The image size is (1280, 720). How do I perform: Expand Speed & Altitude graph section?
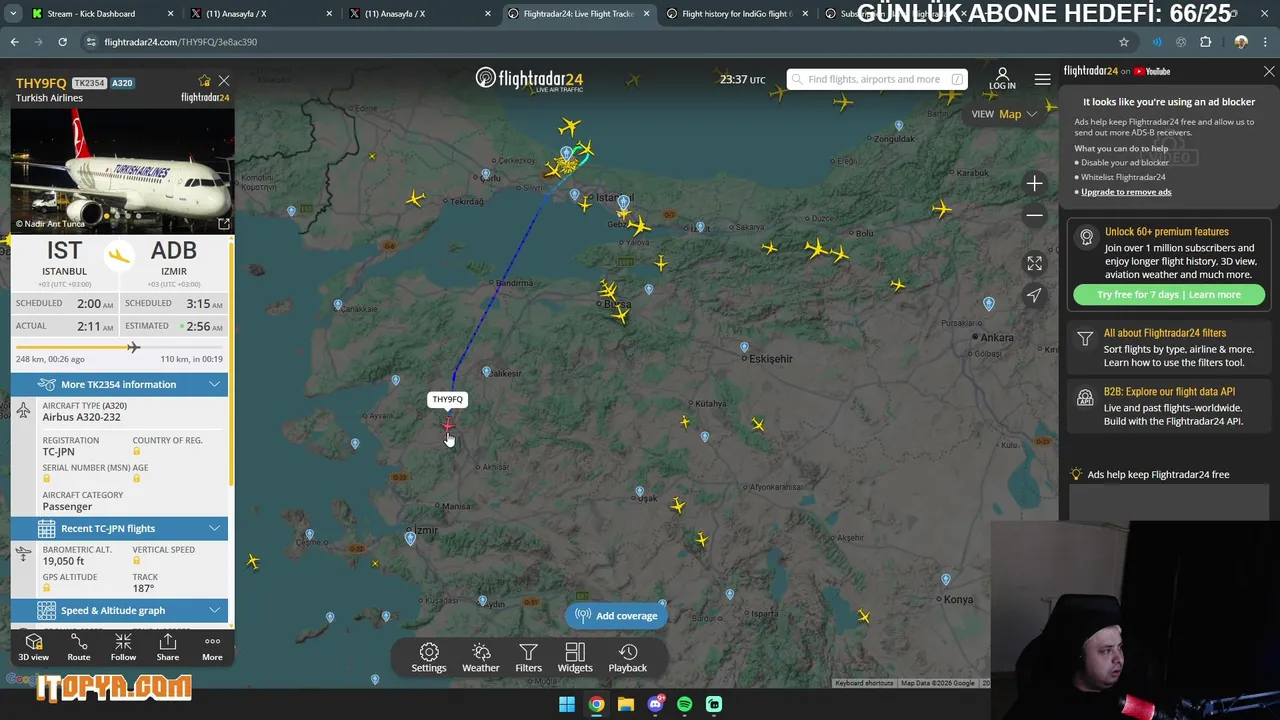coord(119,610)
